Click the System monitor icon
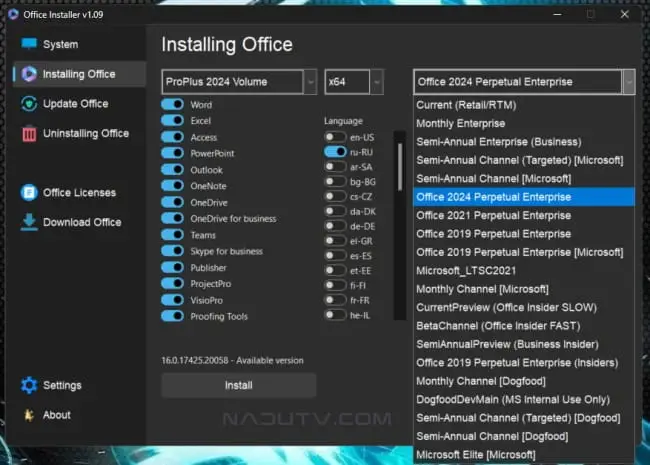Viewport: 650px width, 465px height. (x=29, y=44)
